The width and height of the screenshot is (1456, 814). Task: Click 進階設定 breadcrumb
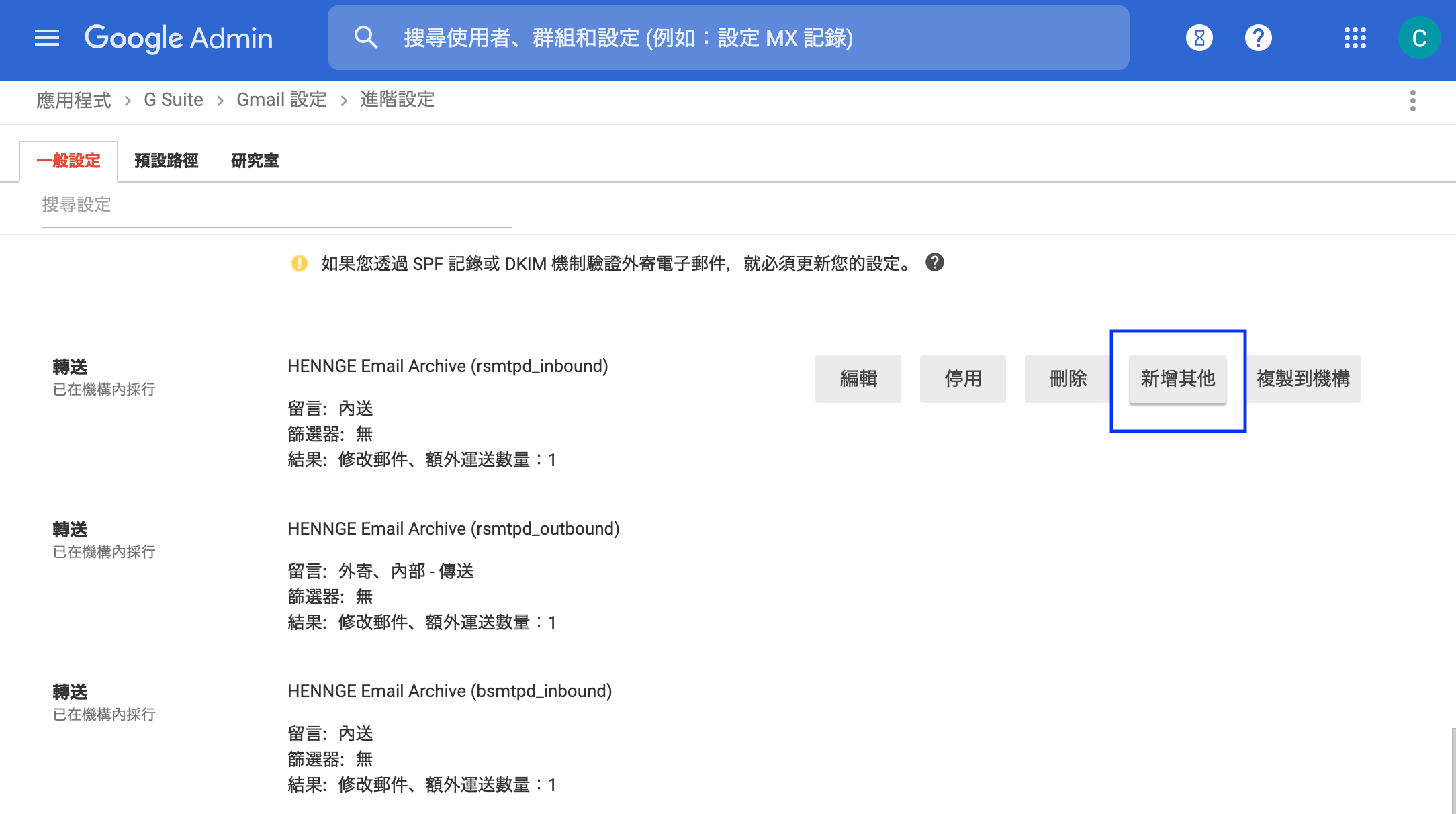(x=398, y=100)
